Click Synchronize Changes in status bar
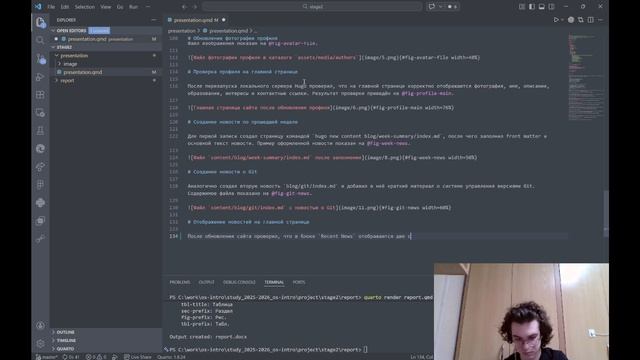This screenshot has width=640, height=360. coord(70,357)
